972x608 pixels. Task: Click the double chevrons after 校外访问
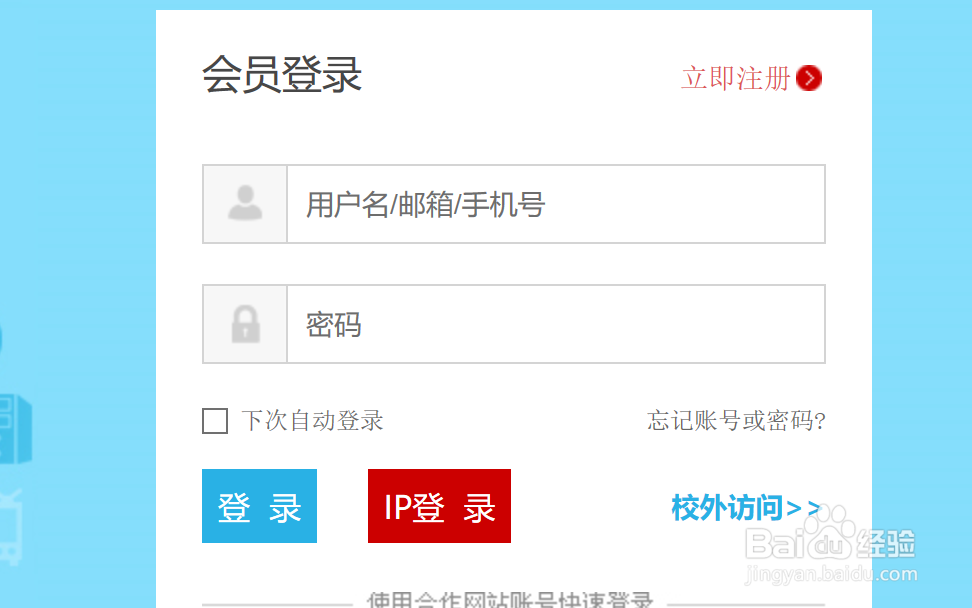(x=804, y=509)
